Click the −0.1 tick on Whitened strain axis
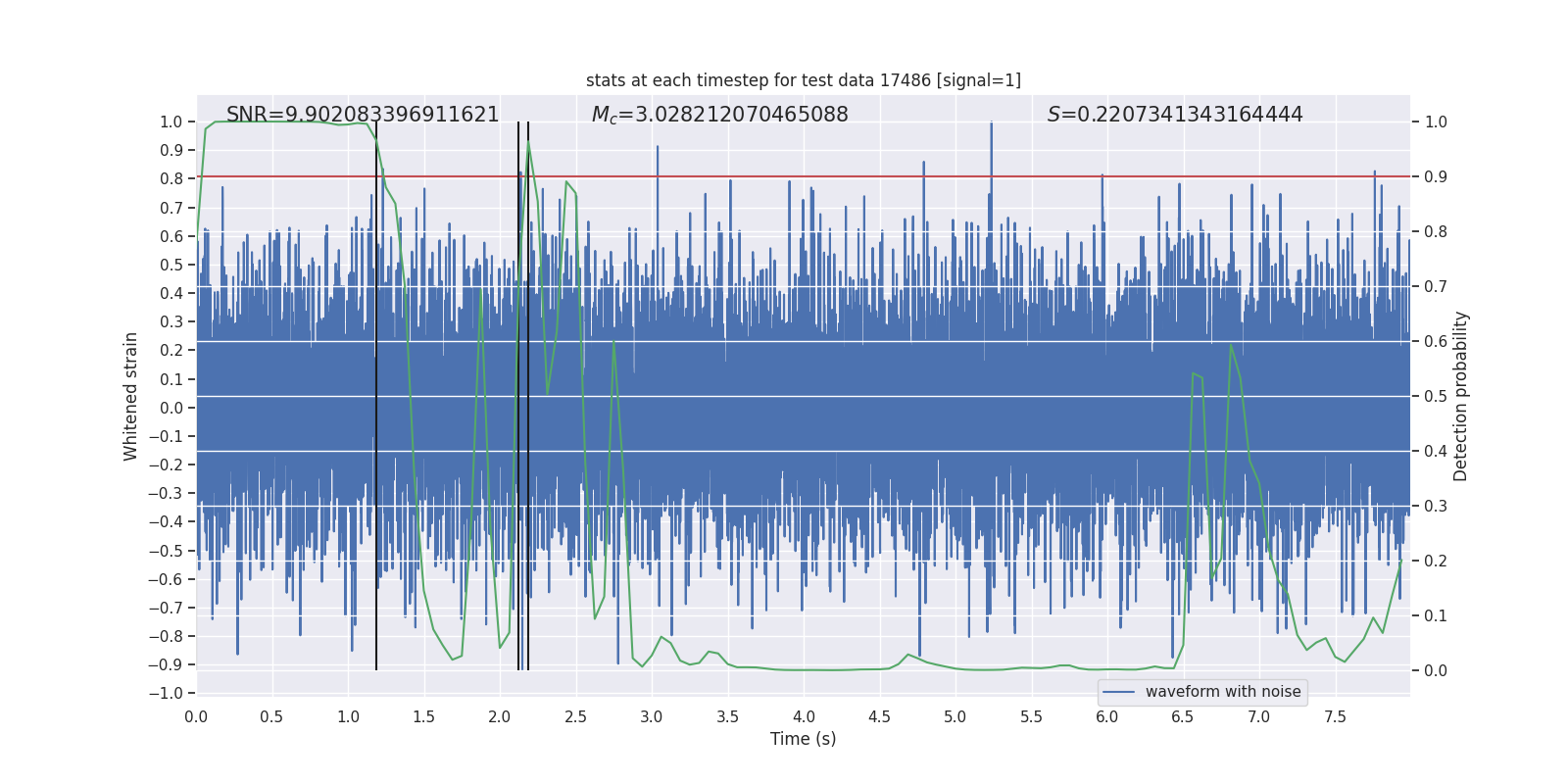The width and height of the screenshot is (1568, 784). [x=166, y=436]
